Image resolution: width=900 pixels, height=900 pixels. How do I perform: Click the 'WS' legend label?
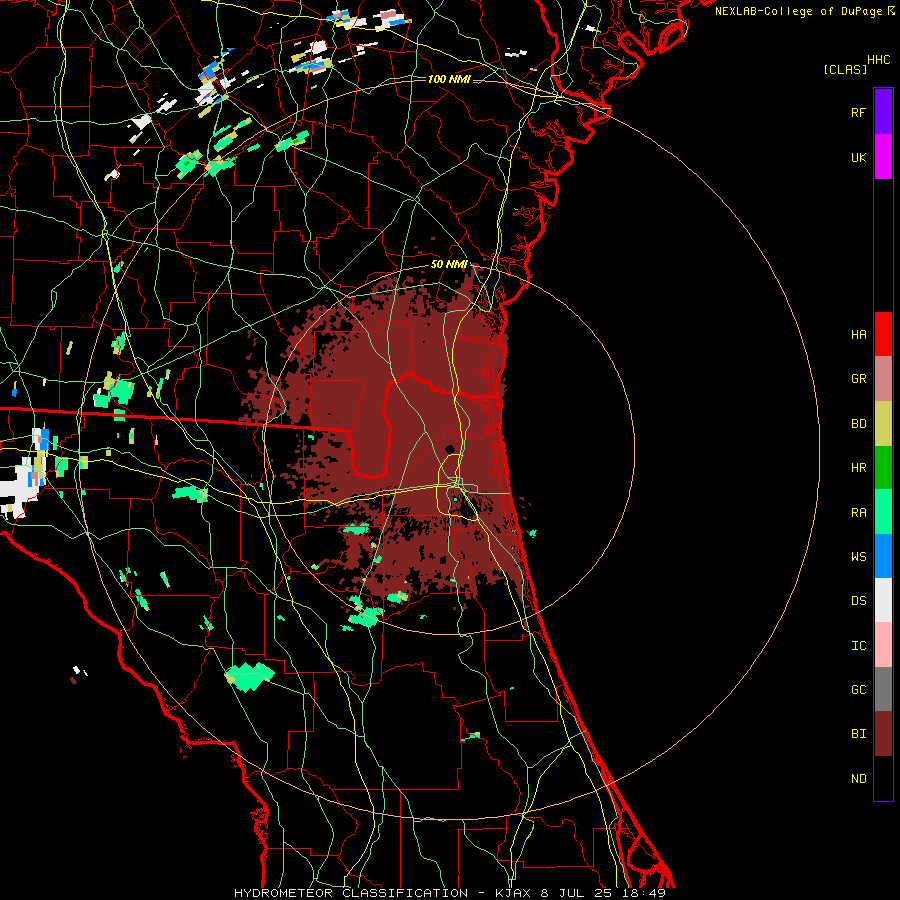(858, 557)
